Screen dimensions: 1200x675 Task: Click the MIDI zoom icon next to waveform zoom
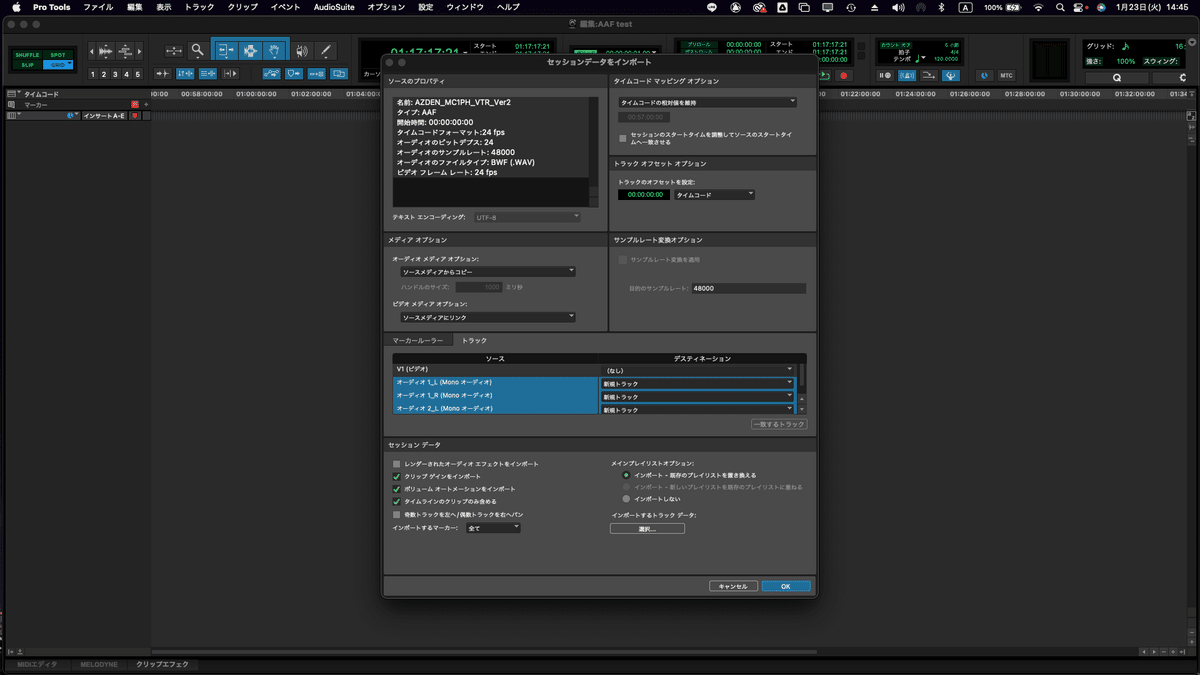pos(126,51)
